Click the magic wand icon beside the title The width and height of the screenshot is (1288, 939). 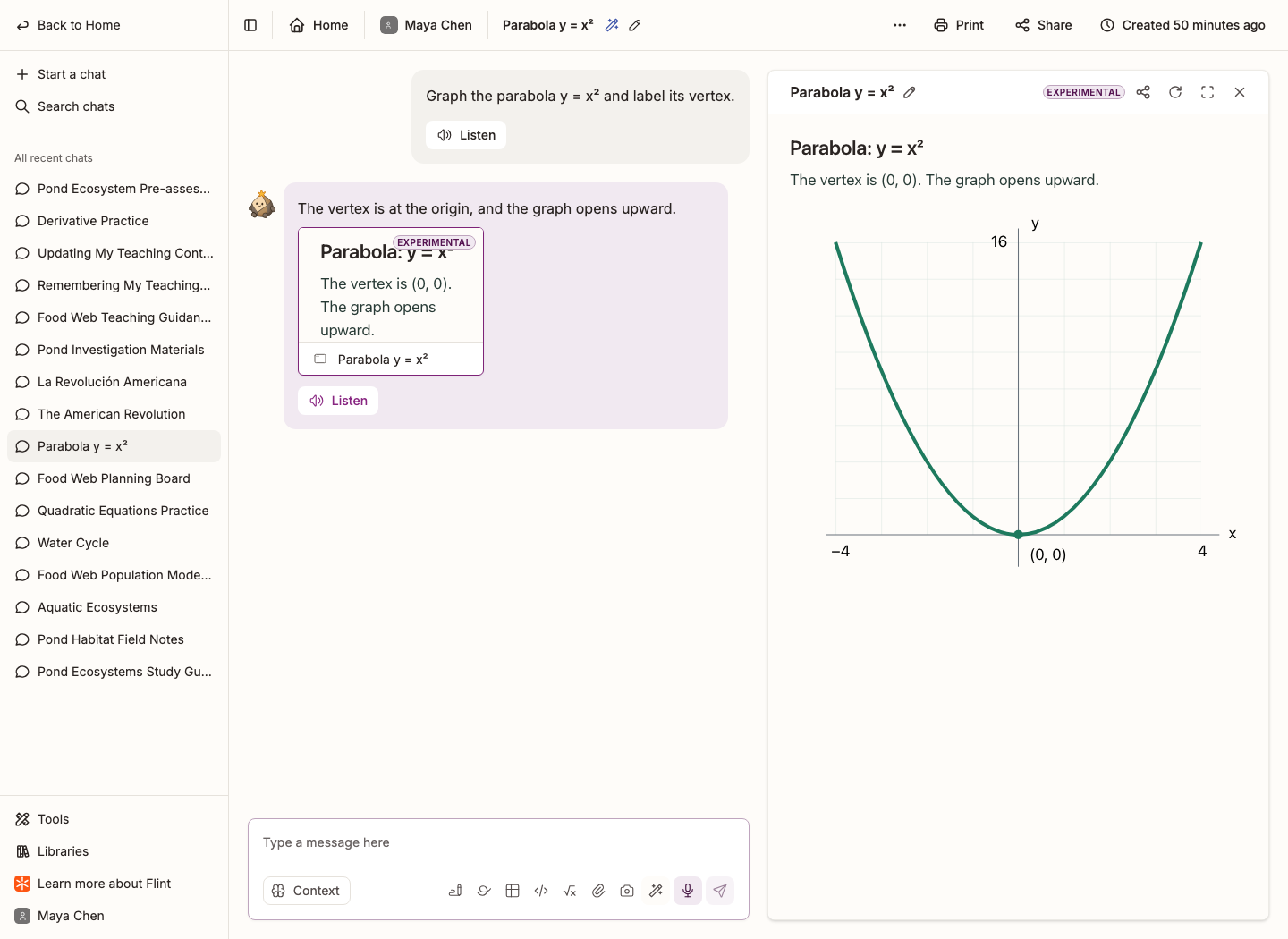pos(612,25)
